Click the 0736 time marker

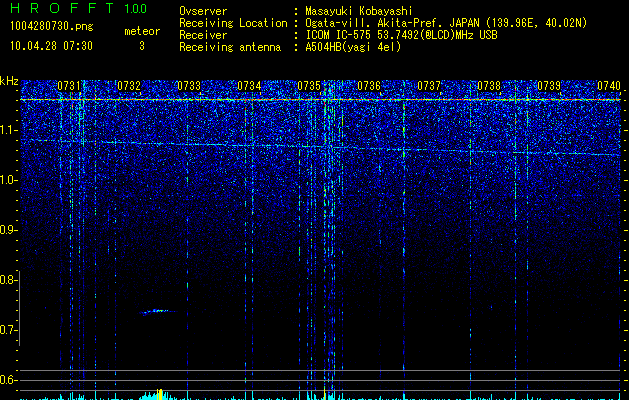[369, 86]
